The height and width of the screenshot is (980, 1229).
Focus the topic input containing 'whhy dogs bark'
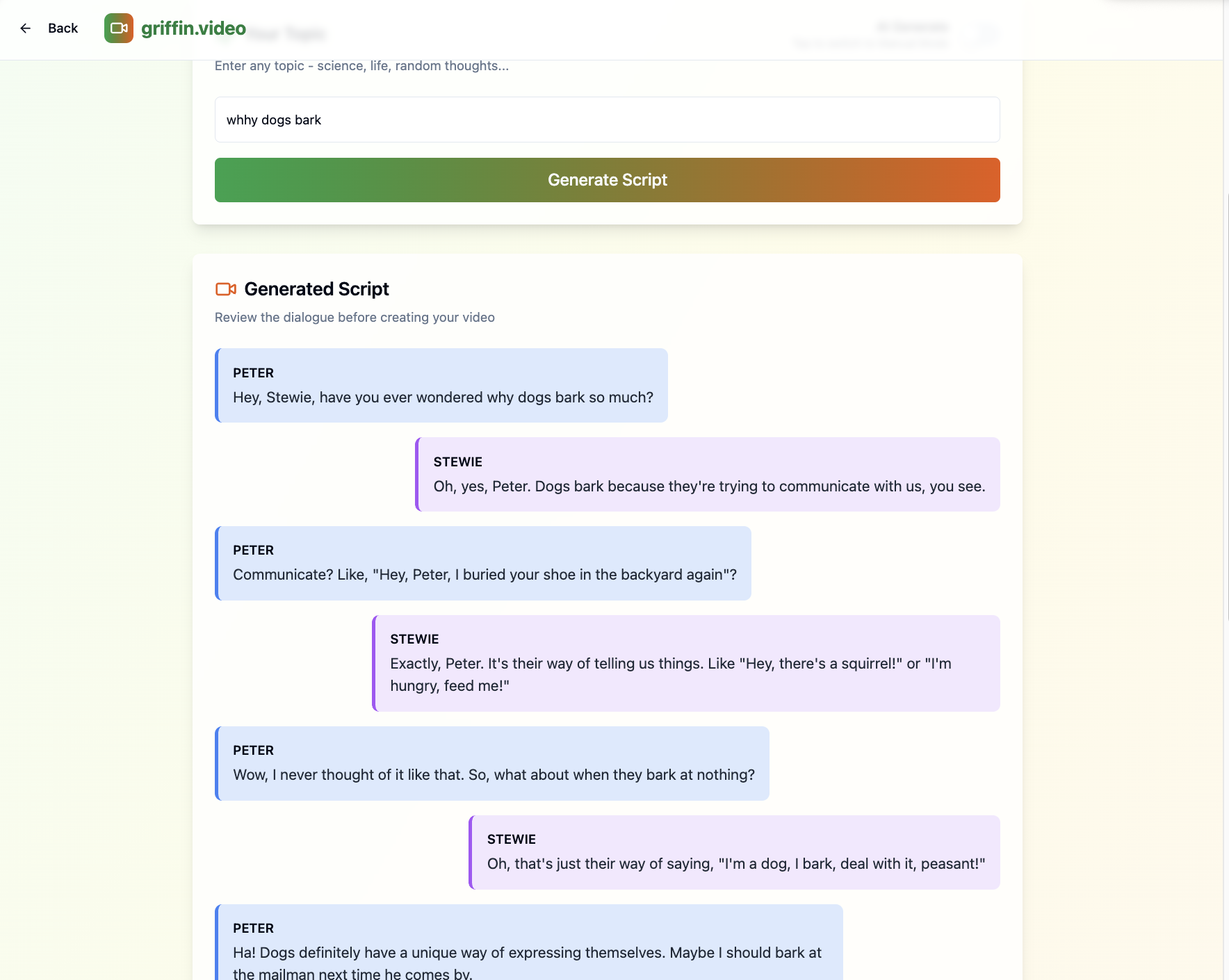[x=607, y=120]
